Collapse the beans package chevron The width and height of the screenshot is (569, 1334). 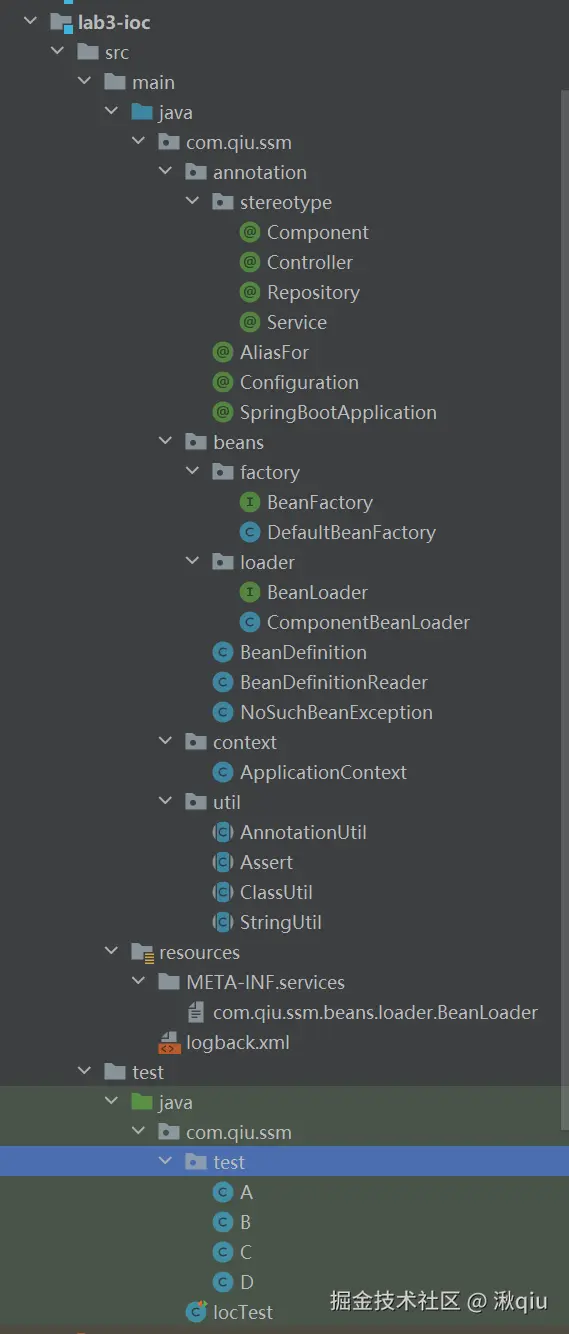[x=166, y=442]
